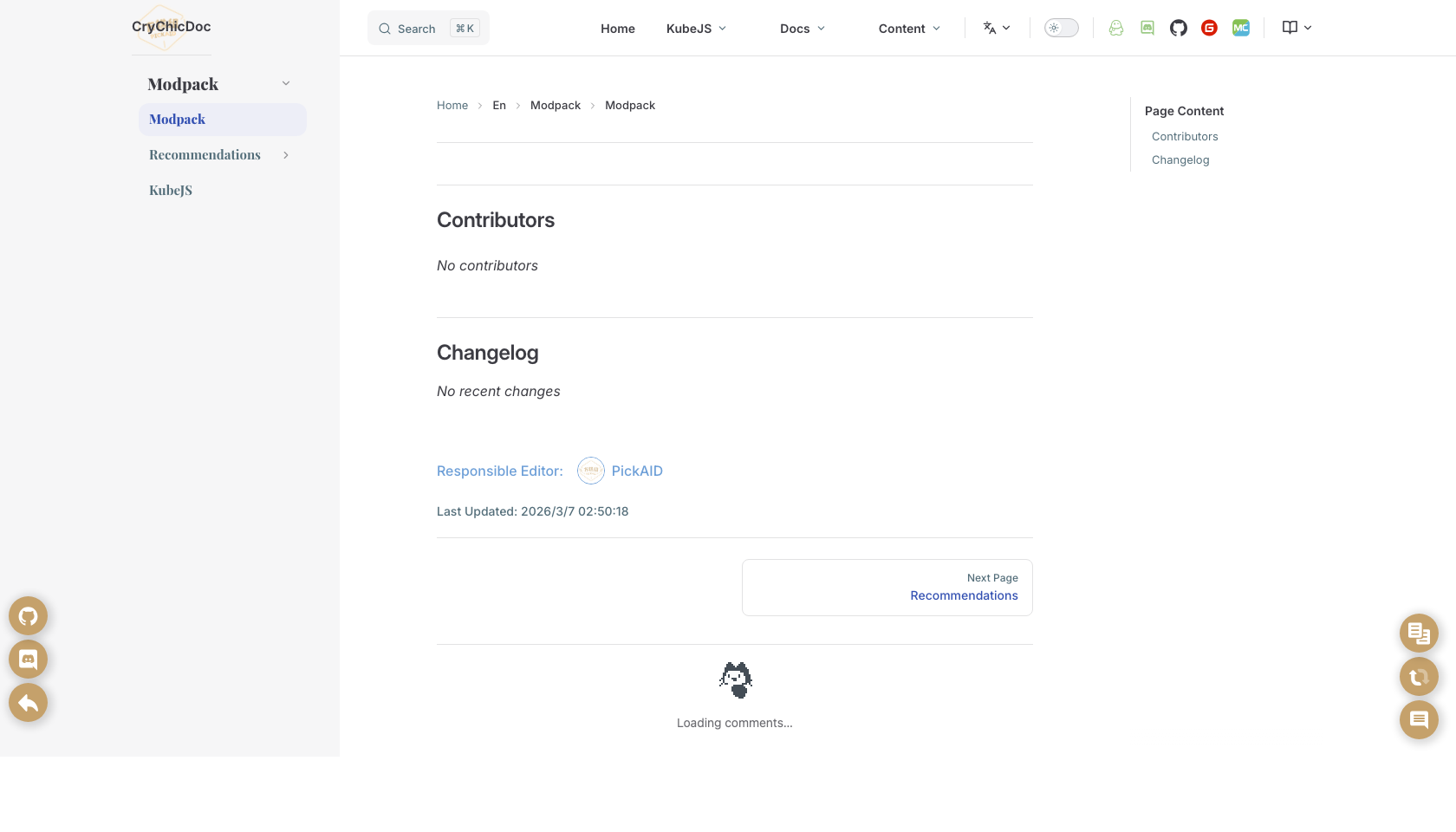This screenshot has width=1456, height=832.
Task: Click the back arrow floating button
Action: pyautogui.click(x=28, y=702)
